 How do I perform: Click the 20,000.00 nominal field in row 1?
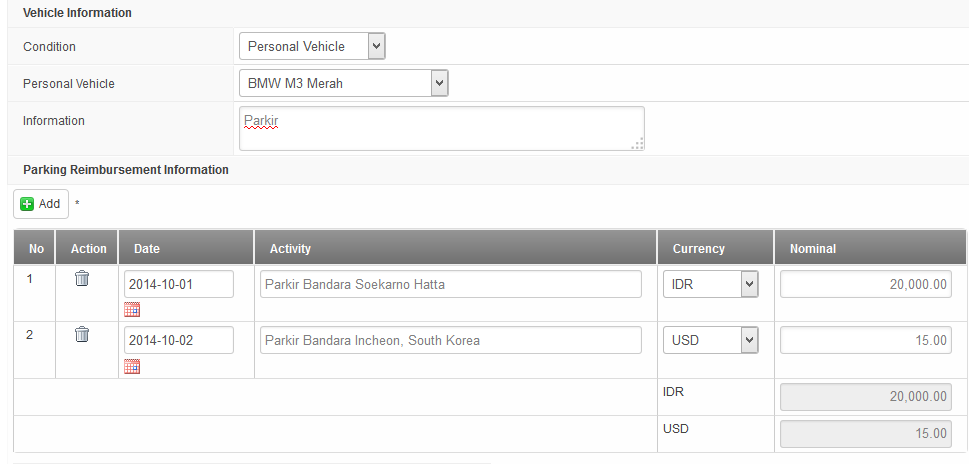[x=866, y=284]
